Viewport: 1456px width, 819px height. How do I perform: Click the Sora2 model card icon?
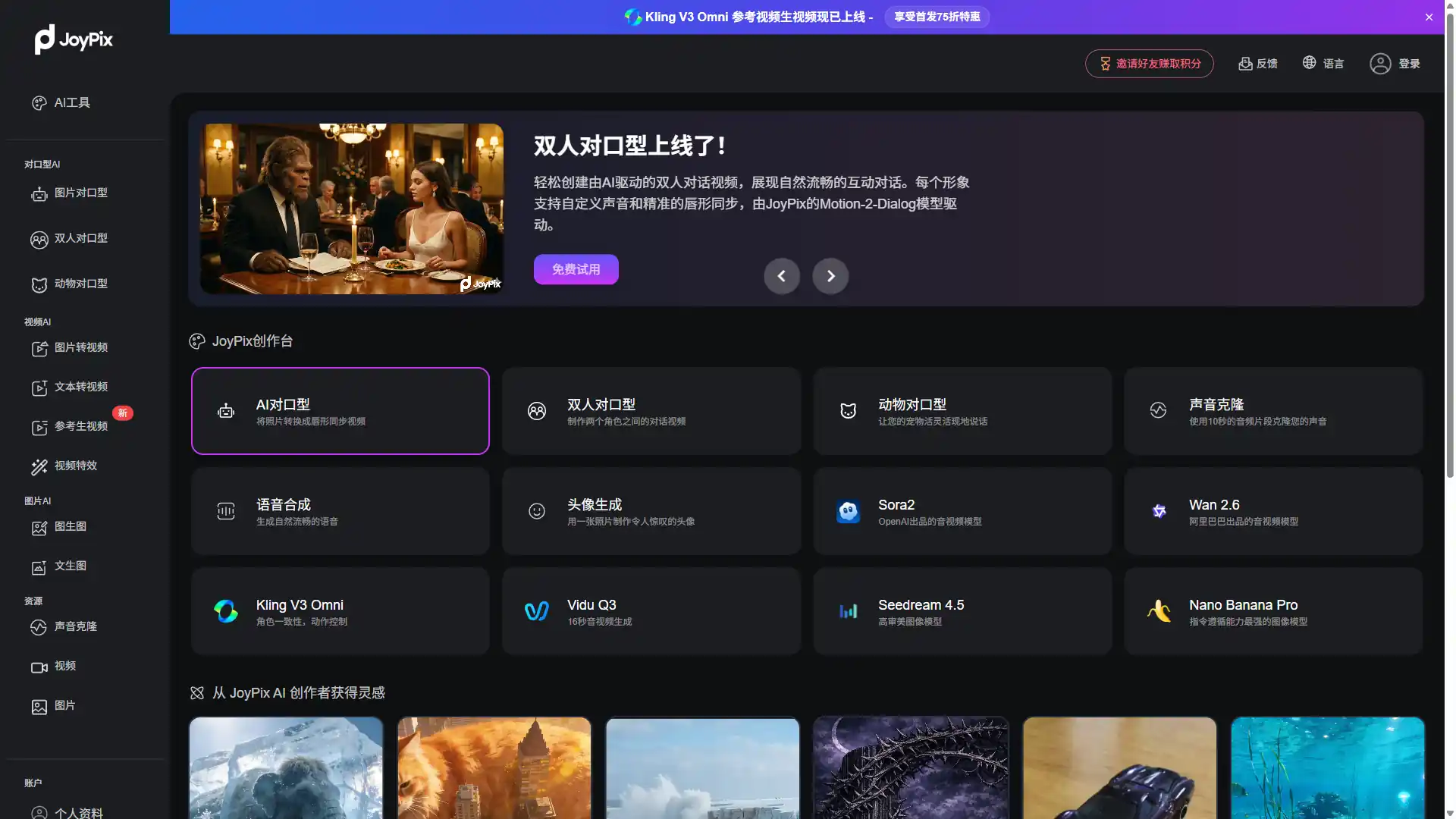click(x=848, y=511)
